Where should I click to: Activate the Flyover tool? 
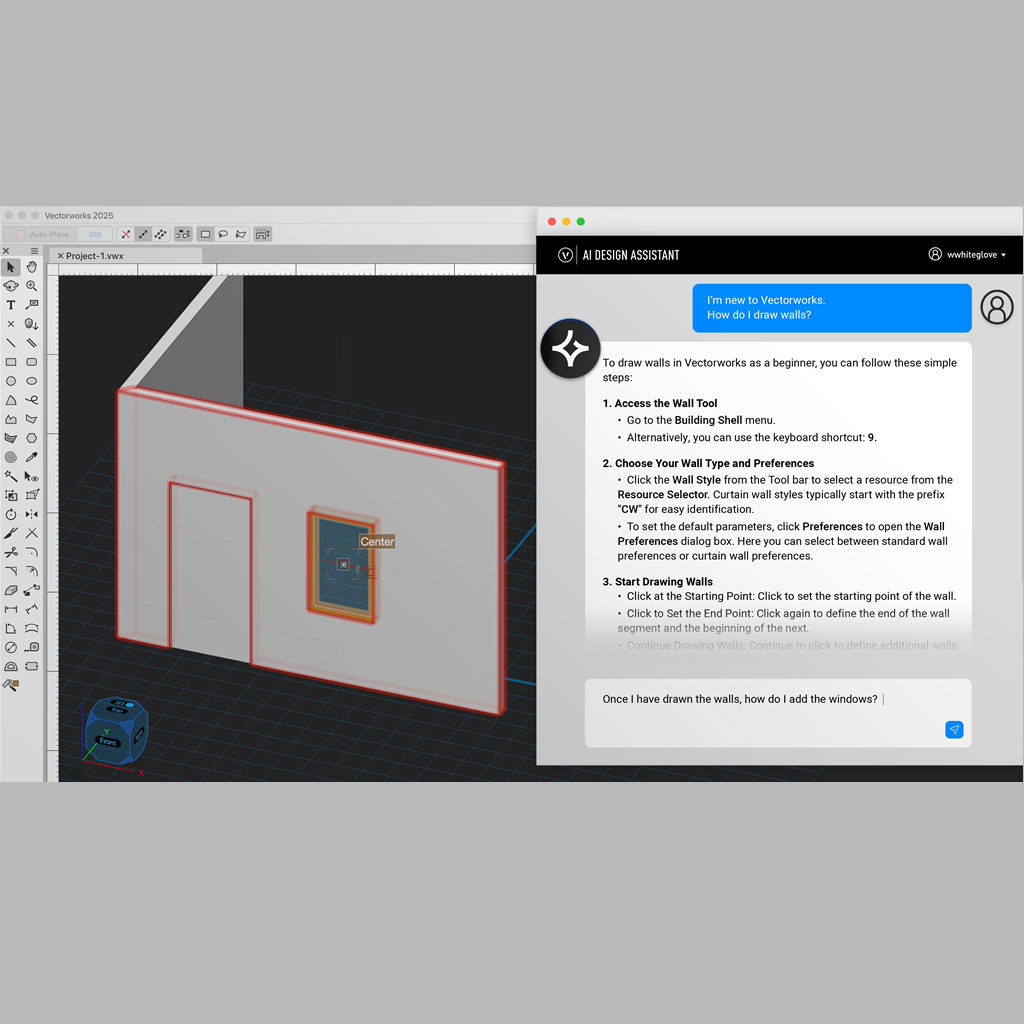coord(10,286)
